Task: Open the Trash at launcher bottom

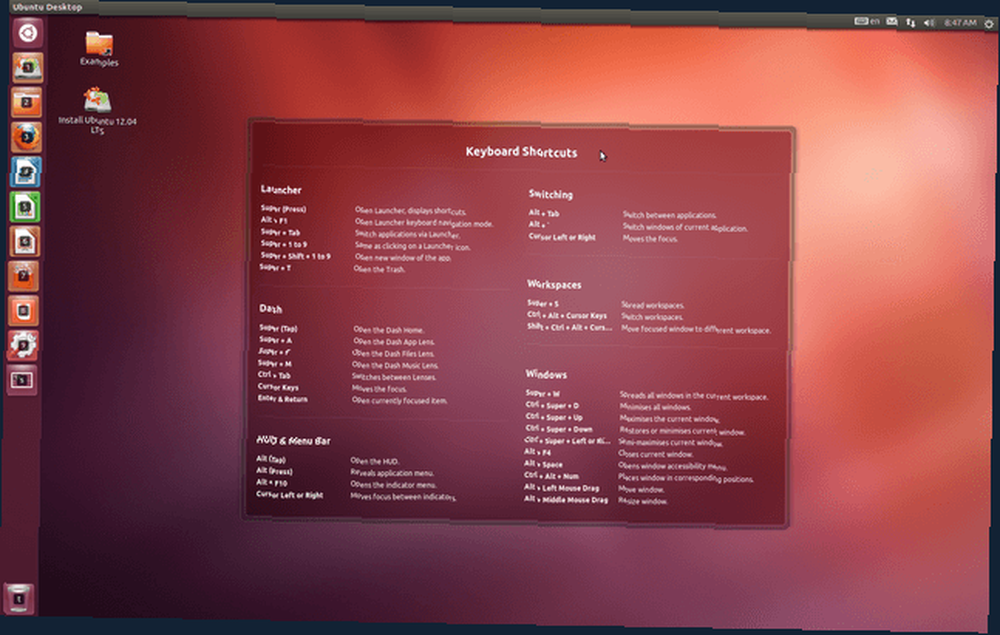Action: (x=18, y=598)
